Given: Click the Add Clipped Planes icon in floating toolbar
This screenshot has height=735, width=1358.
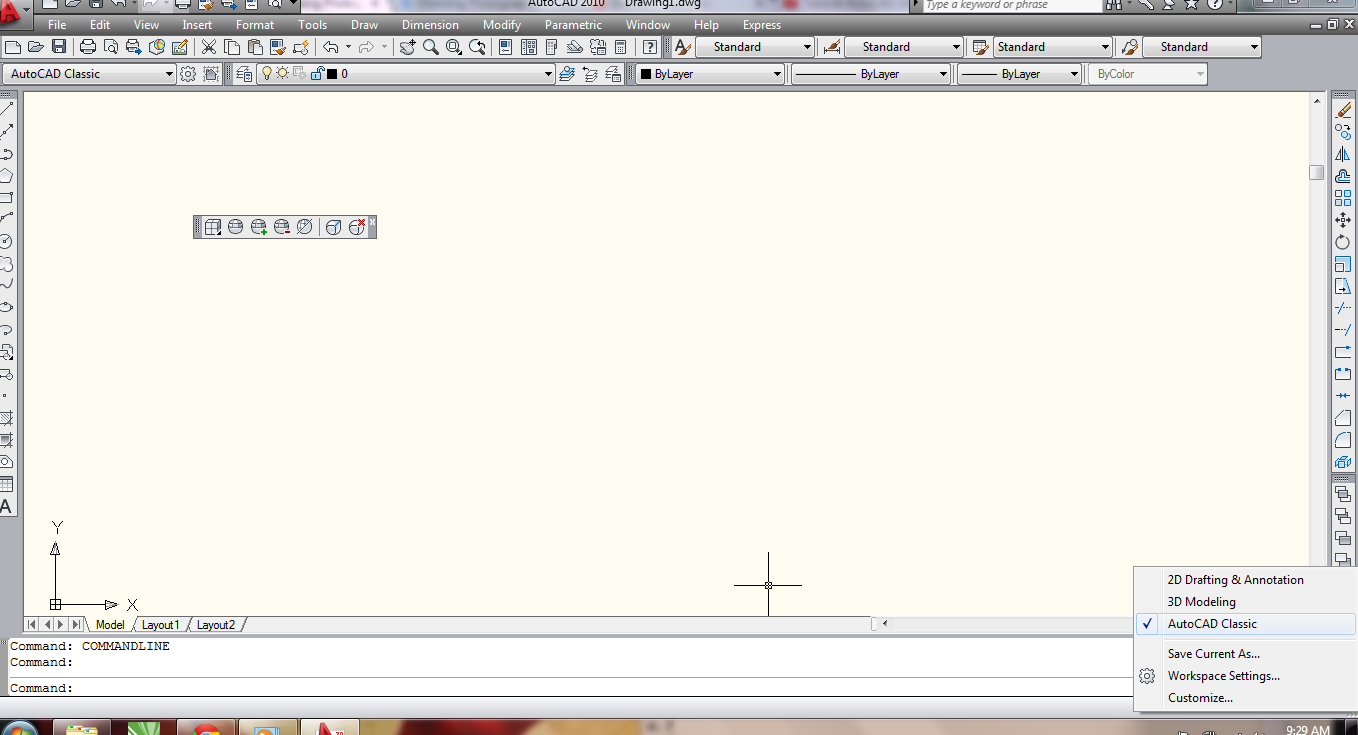Looking at the screenshot, I should [x=259, y=227].
